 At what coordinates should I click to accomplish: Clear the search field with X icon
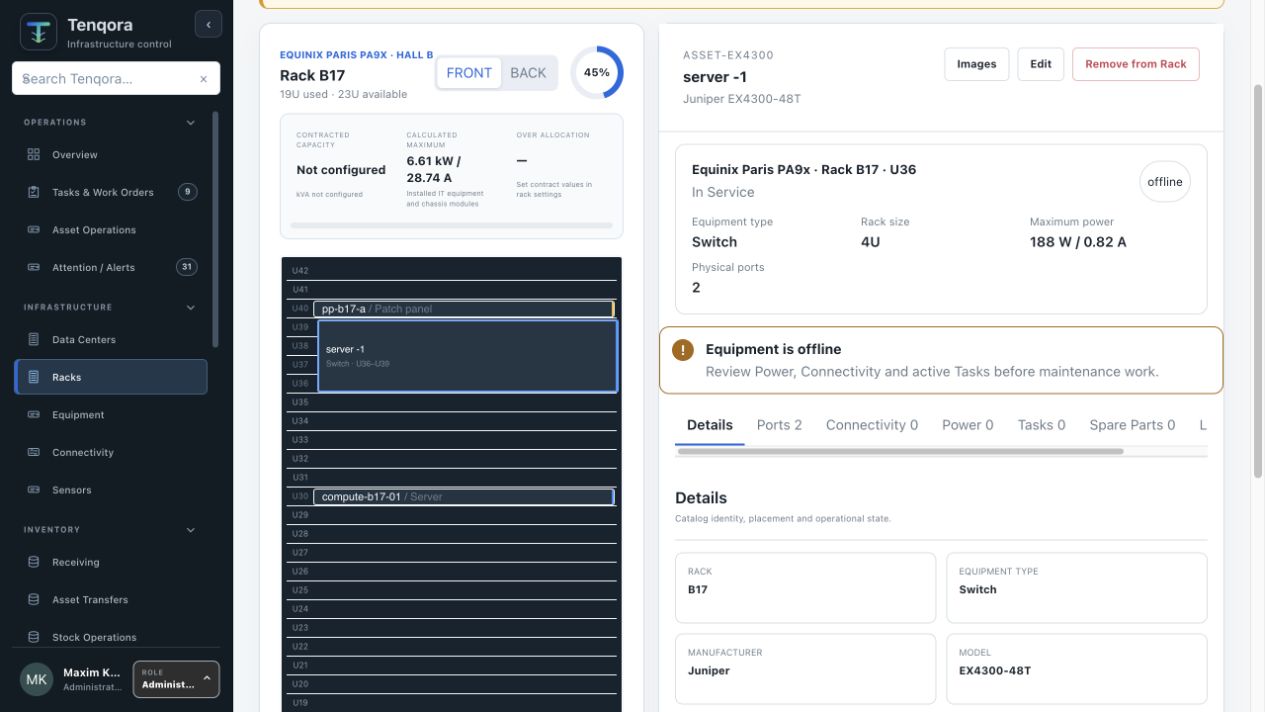203,79
